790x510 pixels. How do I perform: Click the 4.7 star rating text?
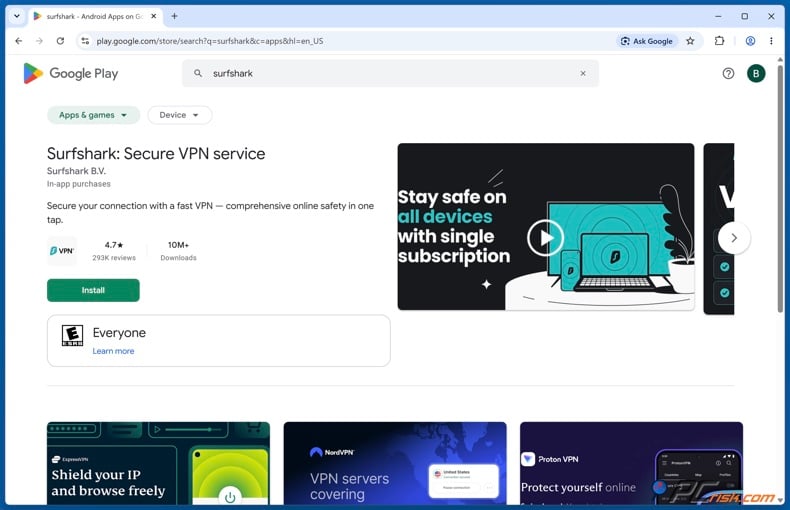[114, 245]
